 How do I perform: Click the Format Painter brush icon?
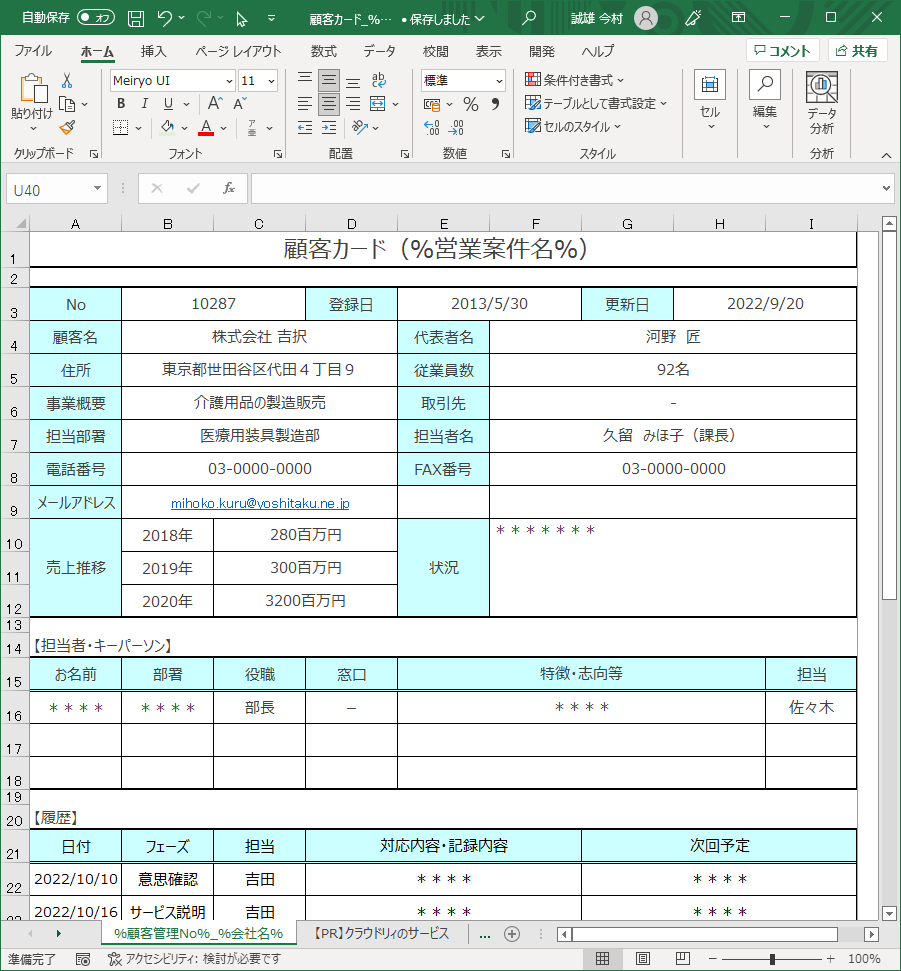tap(67, 127)
